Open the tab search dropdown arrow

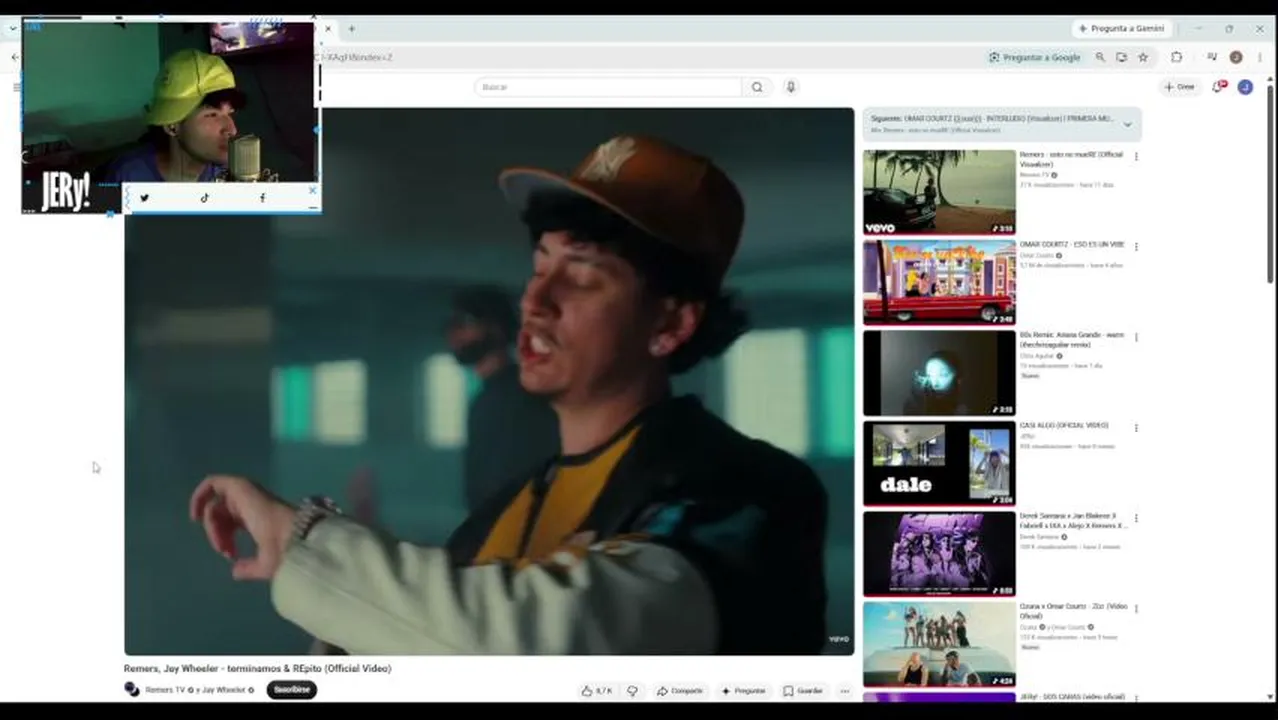(x=13, y=29)
